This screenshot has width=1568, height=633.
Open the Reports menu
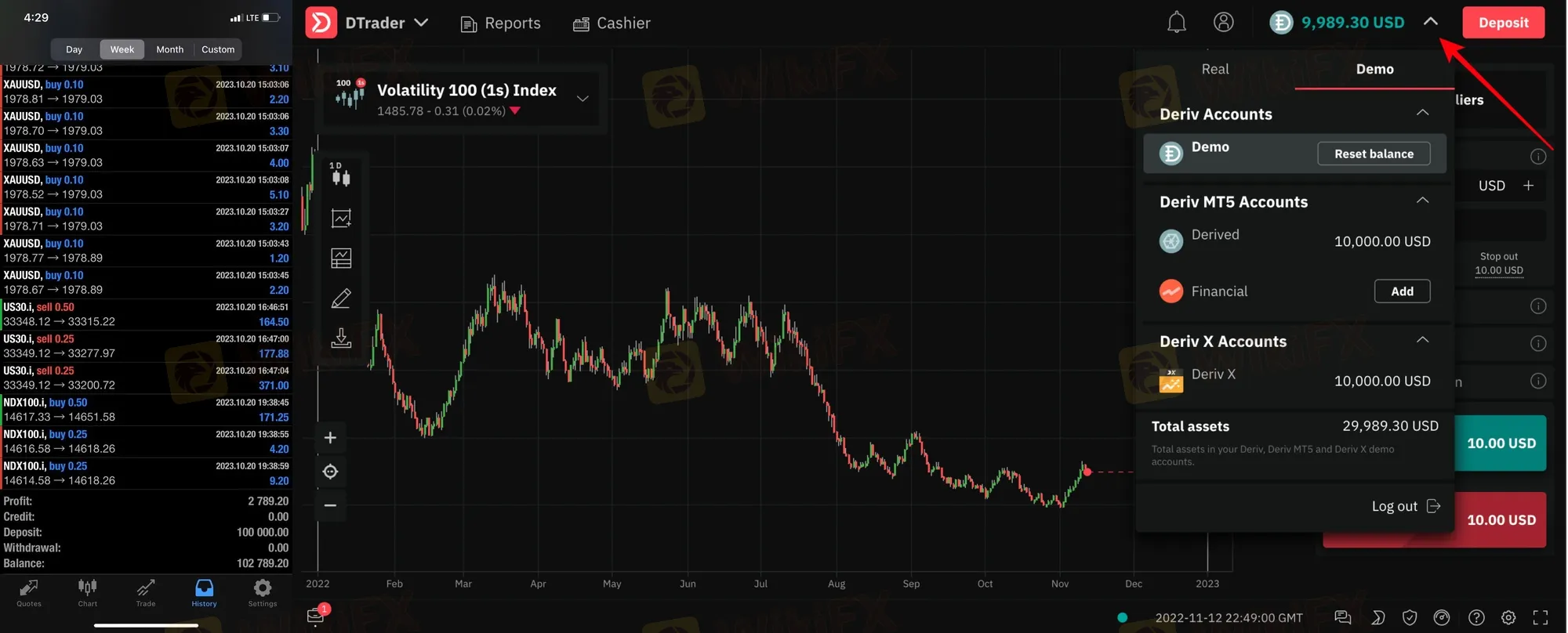[x=500, y=24]
